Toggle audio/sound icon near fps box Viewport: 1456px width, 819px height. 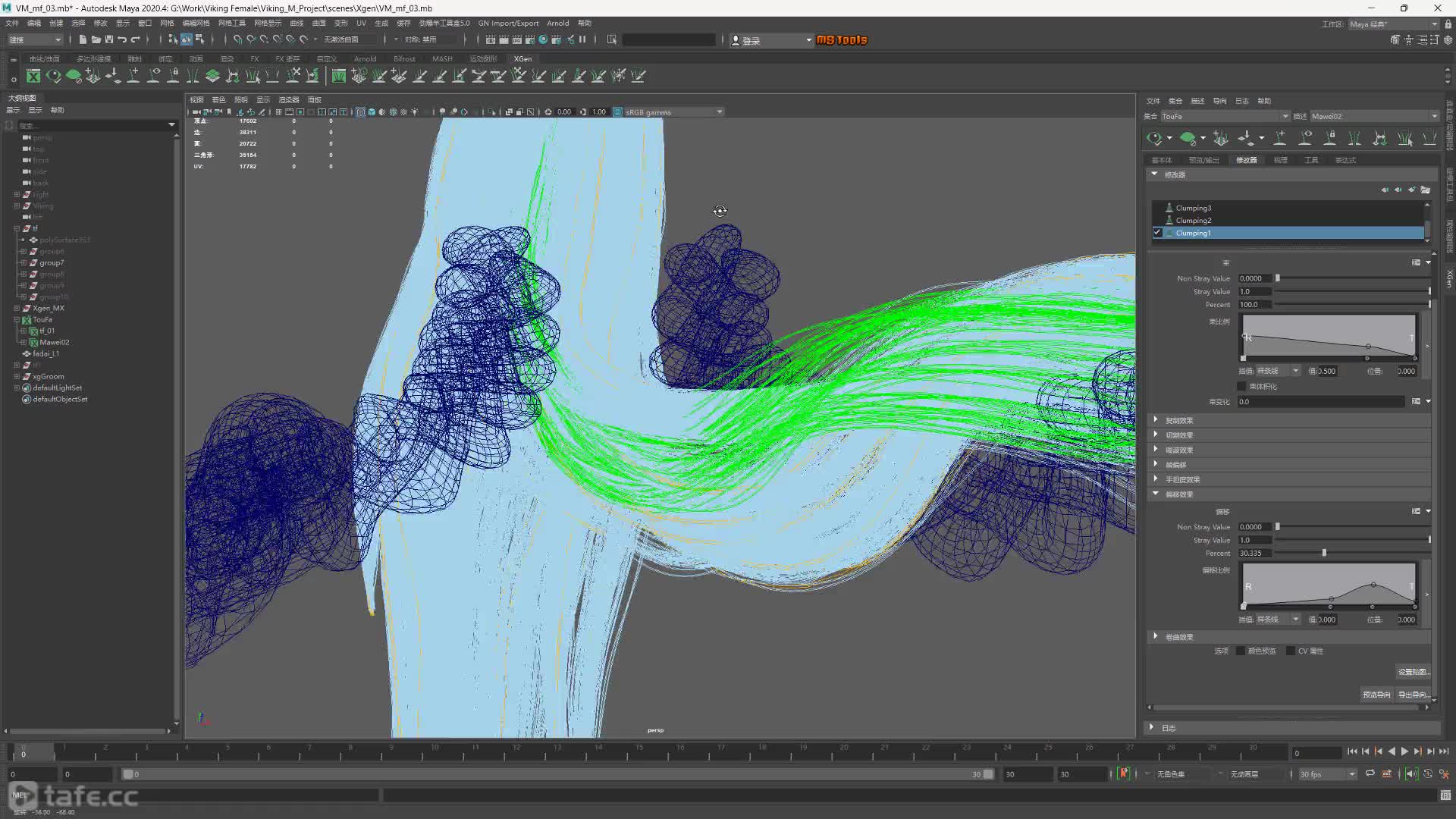(x=1410, y=773)
